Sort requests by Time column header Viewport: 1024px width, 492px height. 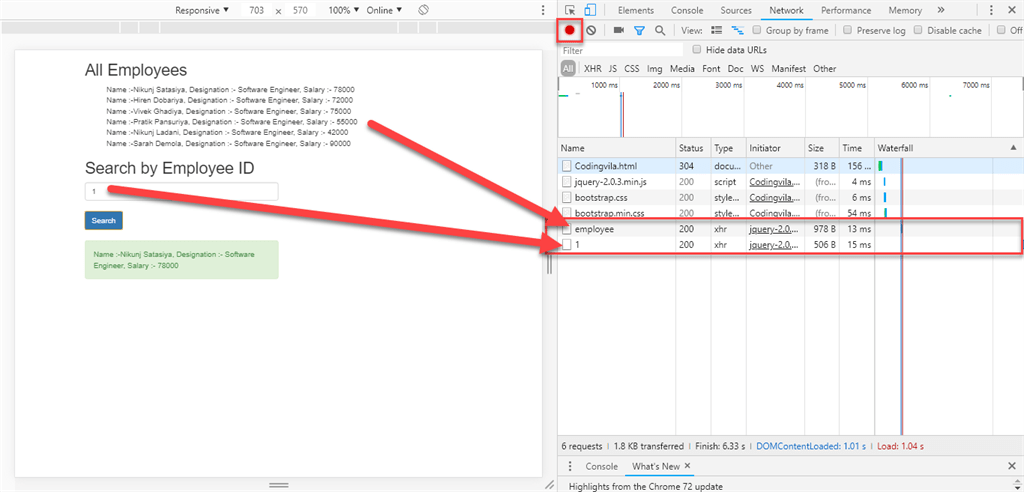coord(856,148)
